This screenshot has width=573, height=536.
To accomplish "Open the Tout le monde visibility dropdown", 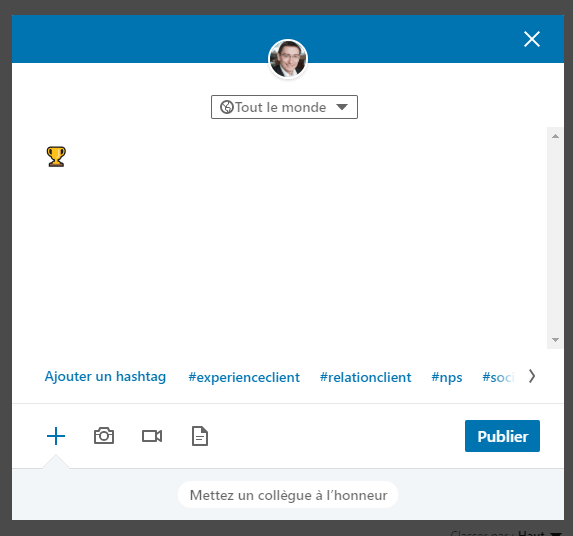I will coord(284,107).
